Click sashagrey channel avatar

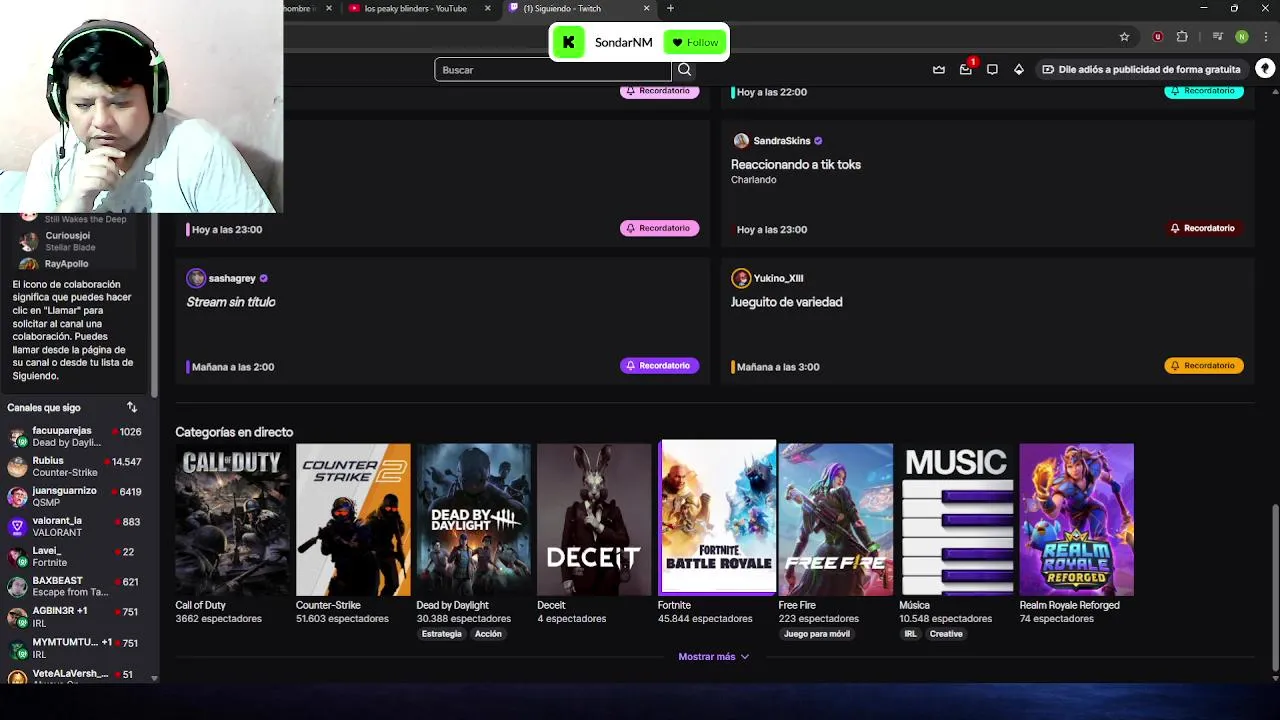coord(196,278)
